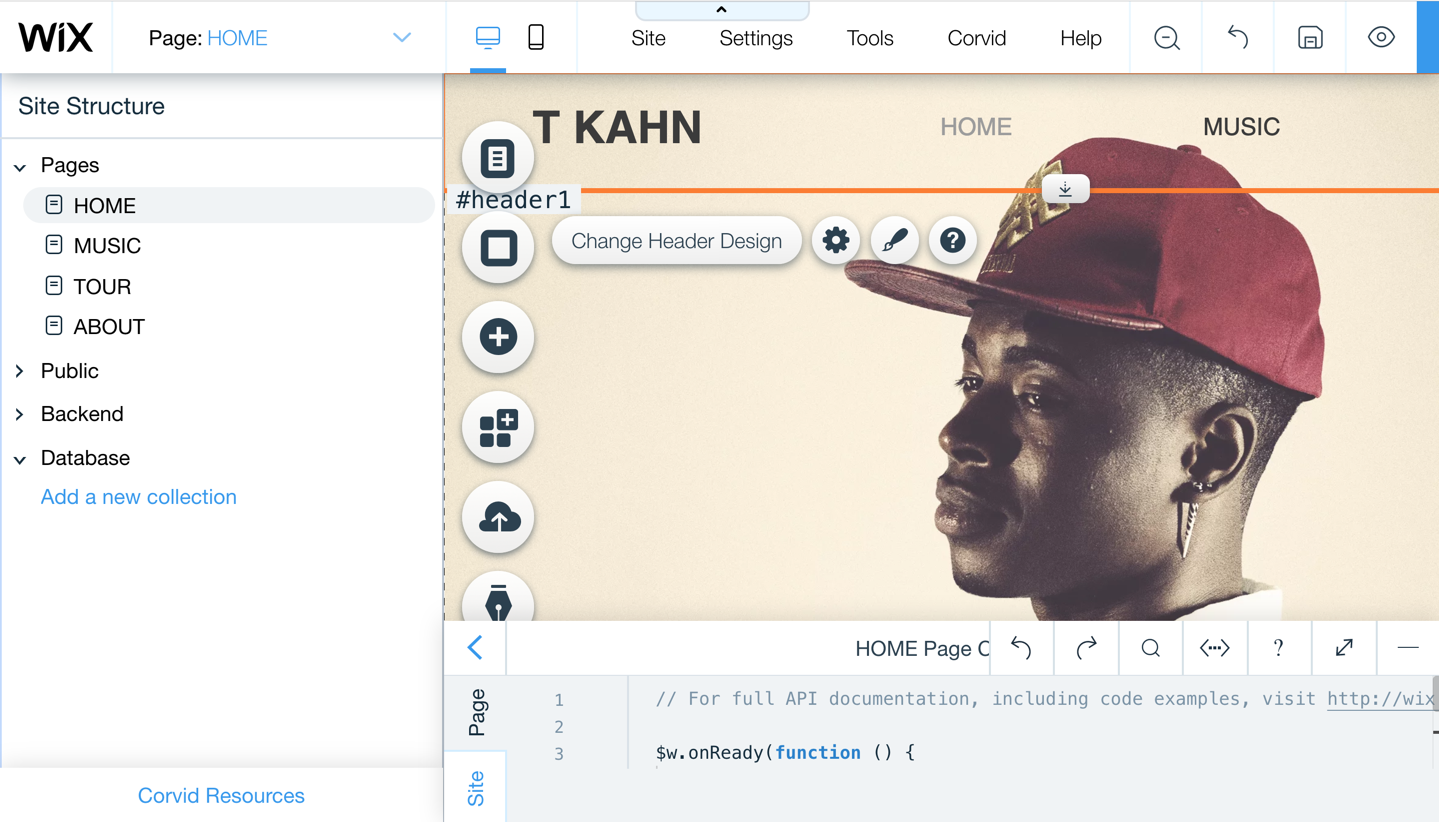Select the TOUR page in Site Structure
The width and height of the screenshot is (1439, 822).
coord(102,286)
